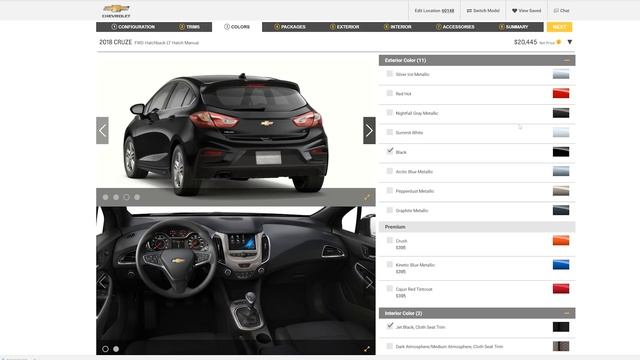The image size is (640, 360).
Task: Collapse the Interior Color section
Action: pyautogui.click(x=567, y=313)
